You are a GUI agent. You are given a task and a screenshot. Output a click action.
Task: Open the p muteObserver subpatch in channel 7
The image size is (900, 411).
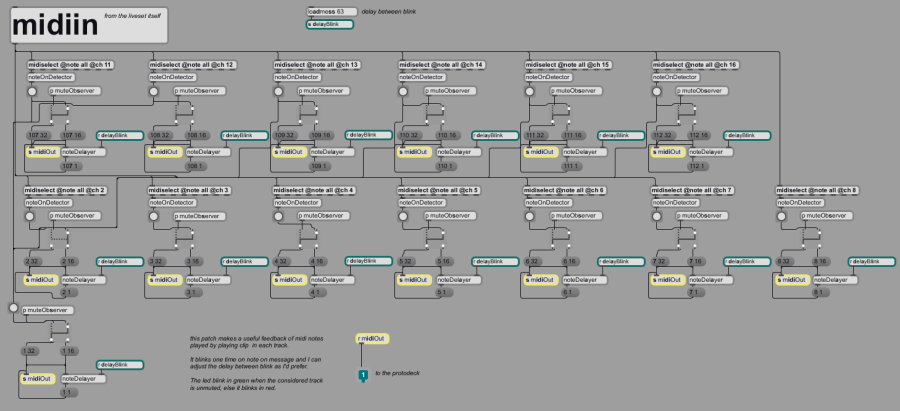pyautogui.click(x=702, y=215)
